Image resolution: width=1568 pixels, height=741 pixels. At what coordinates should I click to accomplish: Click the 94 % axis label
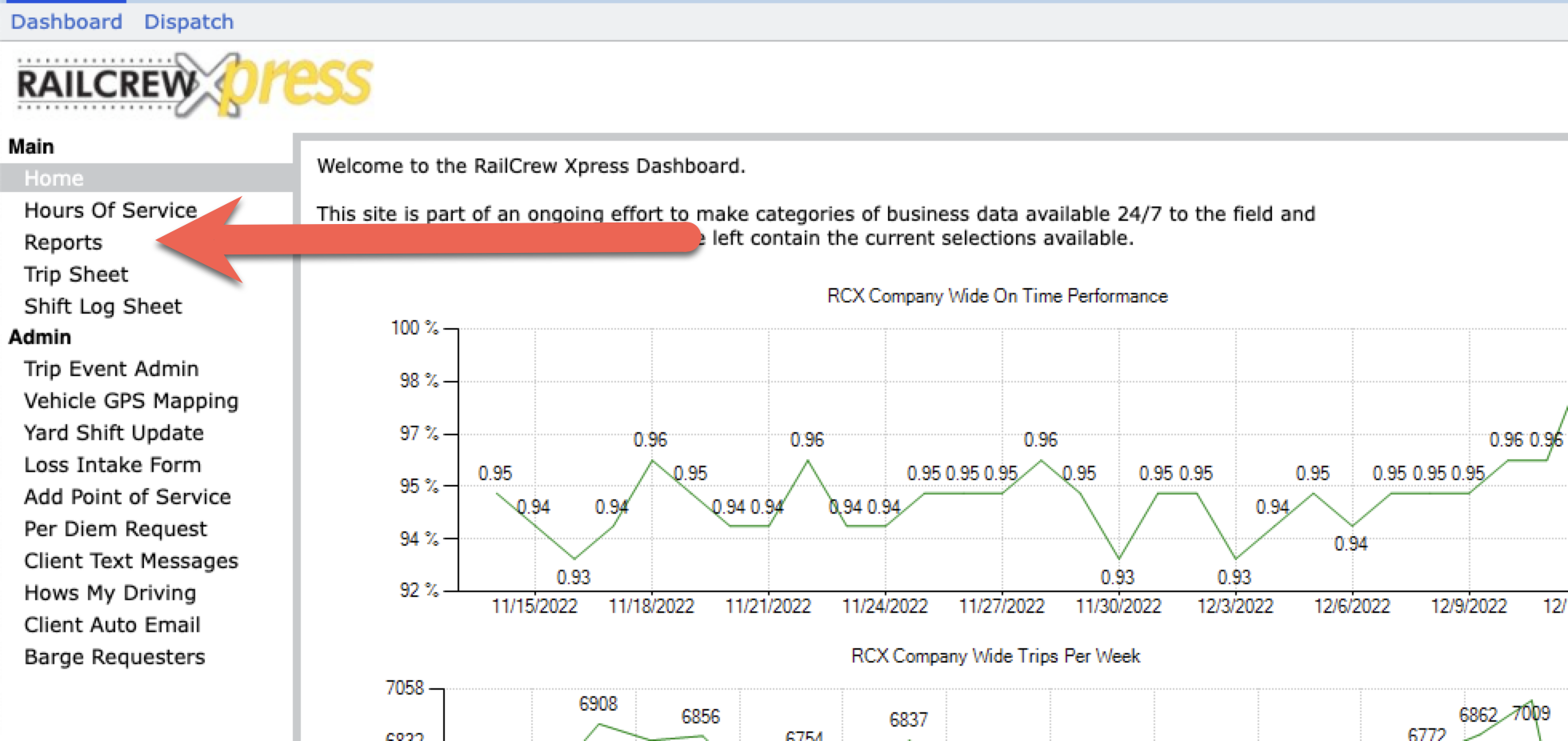click(x=419, y=539)
